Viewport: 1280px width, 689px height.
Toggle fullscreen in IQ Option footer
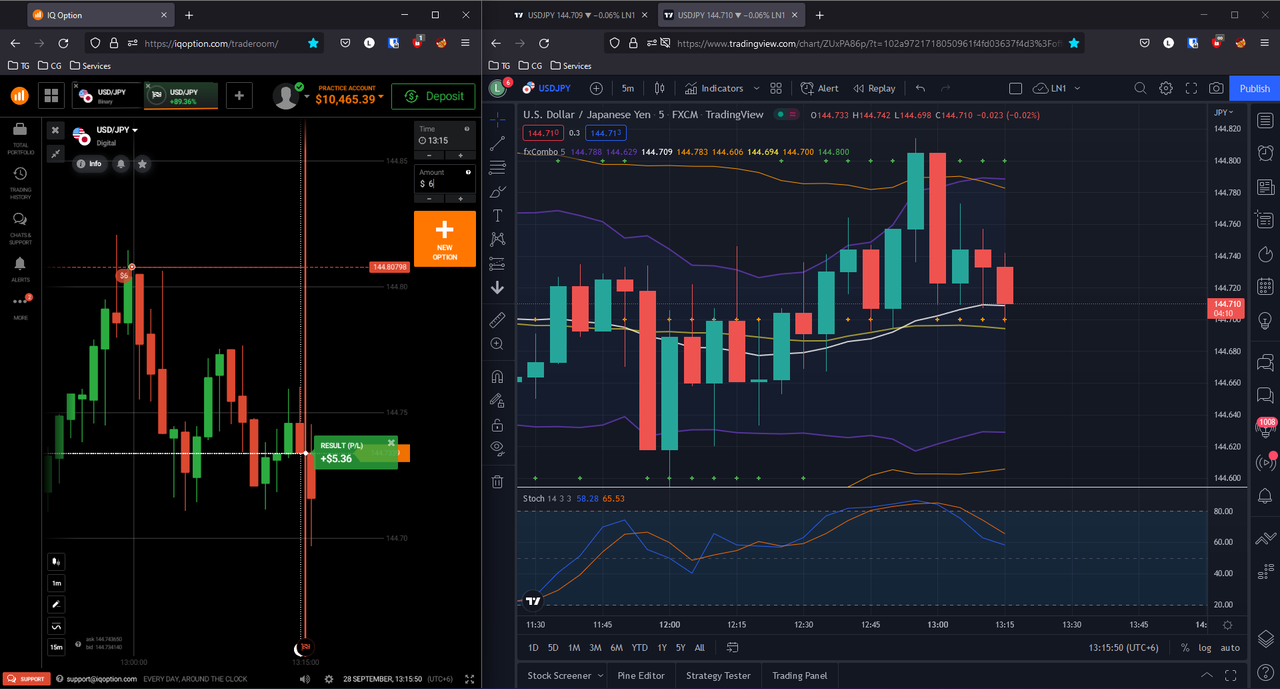point(470,679)
